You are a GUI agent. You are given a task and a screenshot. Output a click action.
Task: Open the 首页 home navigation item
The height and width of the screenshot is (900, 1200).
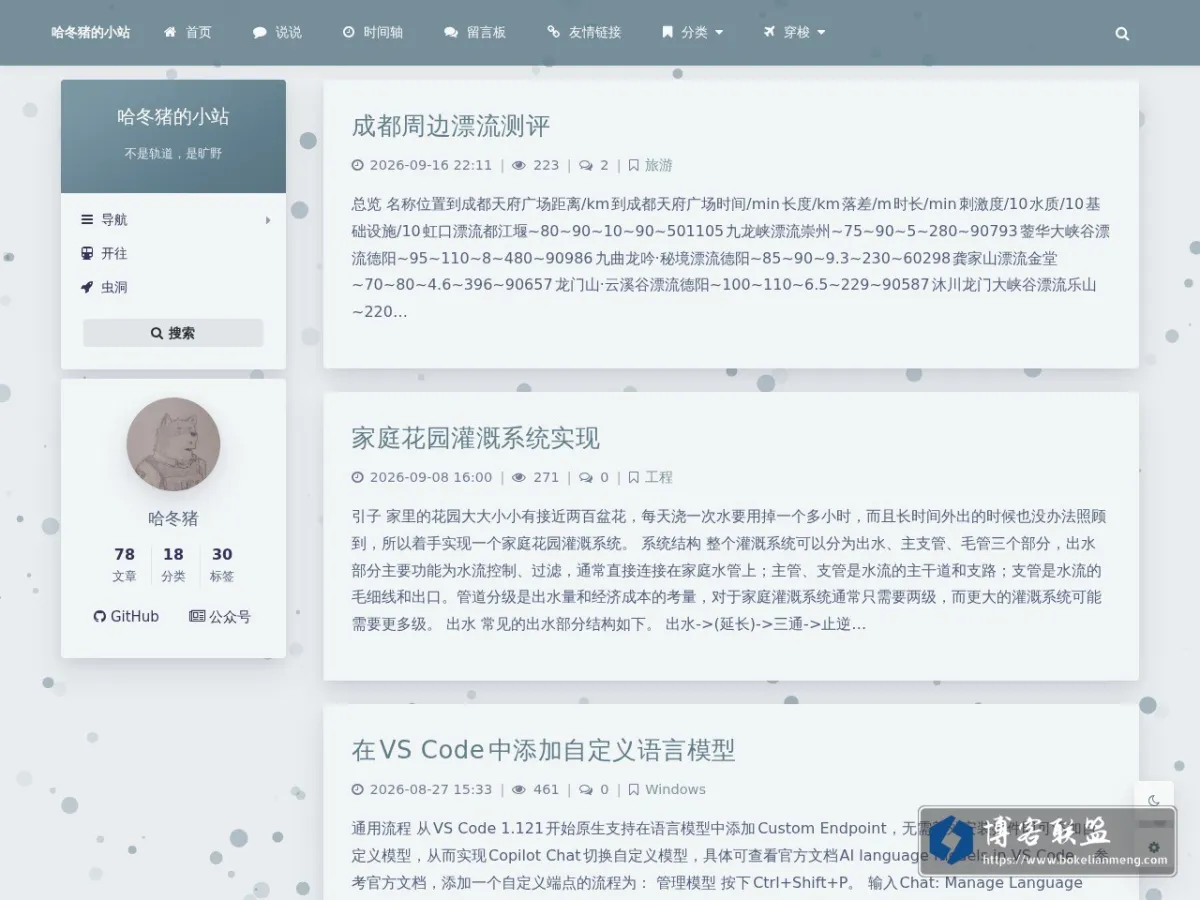pos(188,32)
